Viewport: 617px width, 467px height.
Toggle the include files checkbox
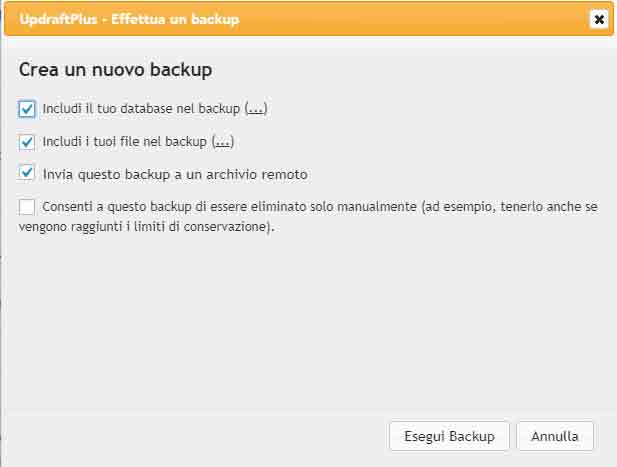click(27, 141)
